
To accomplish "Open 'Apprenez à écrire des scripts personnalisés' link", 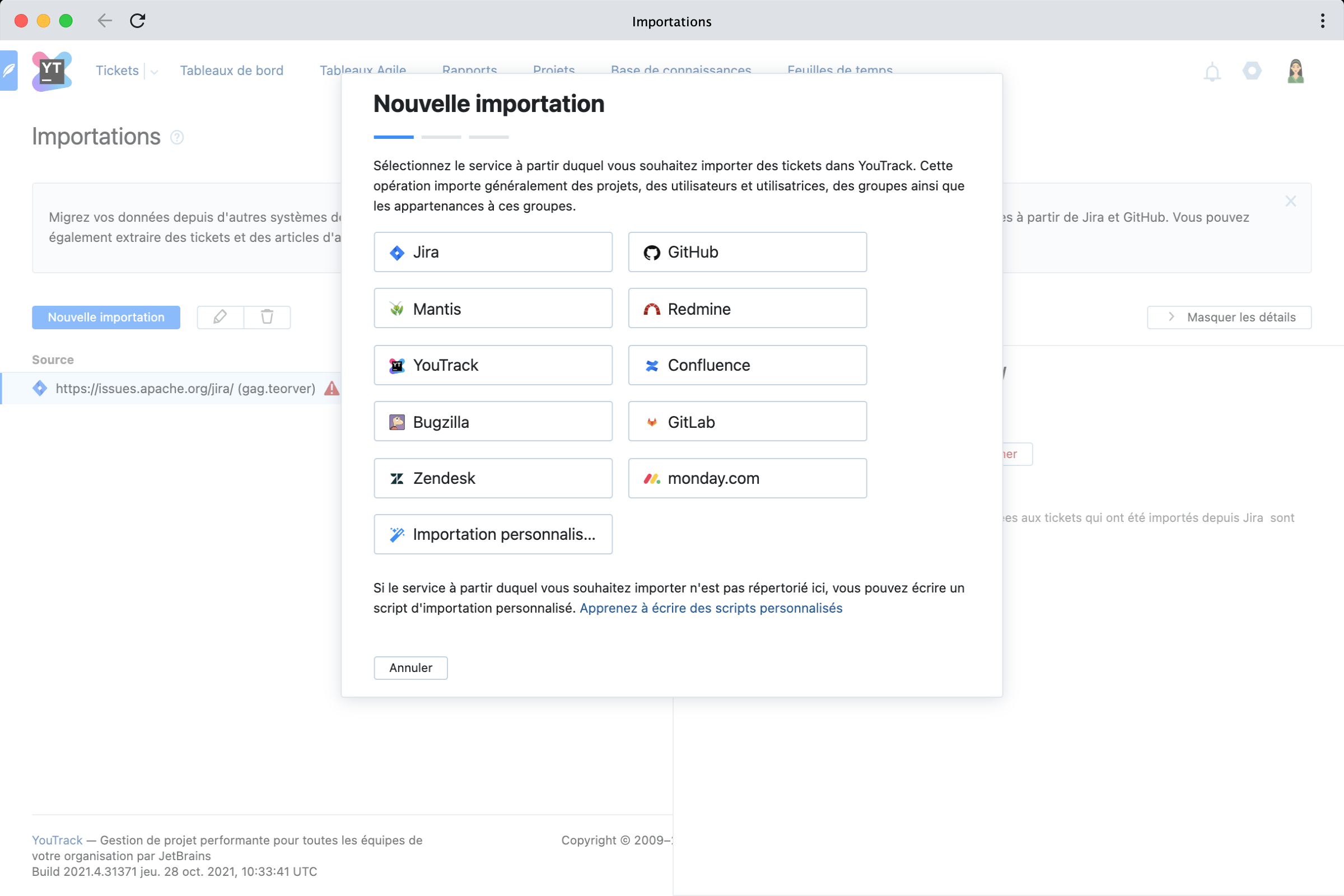I will click(711, 608).
